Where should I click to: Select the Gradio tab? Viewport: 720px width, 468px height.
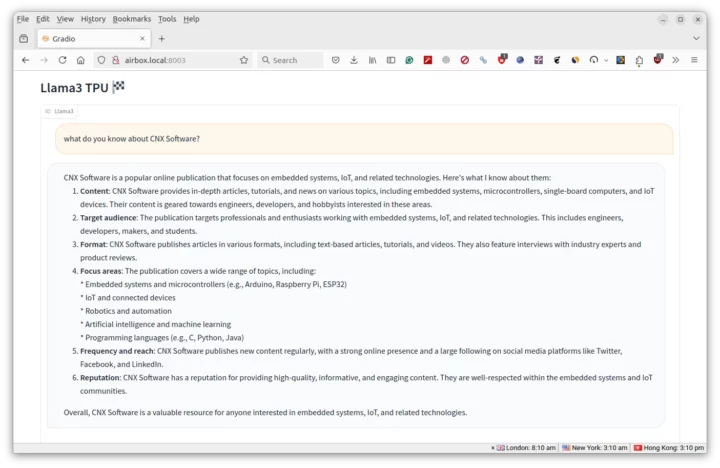click(94, 39)
